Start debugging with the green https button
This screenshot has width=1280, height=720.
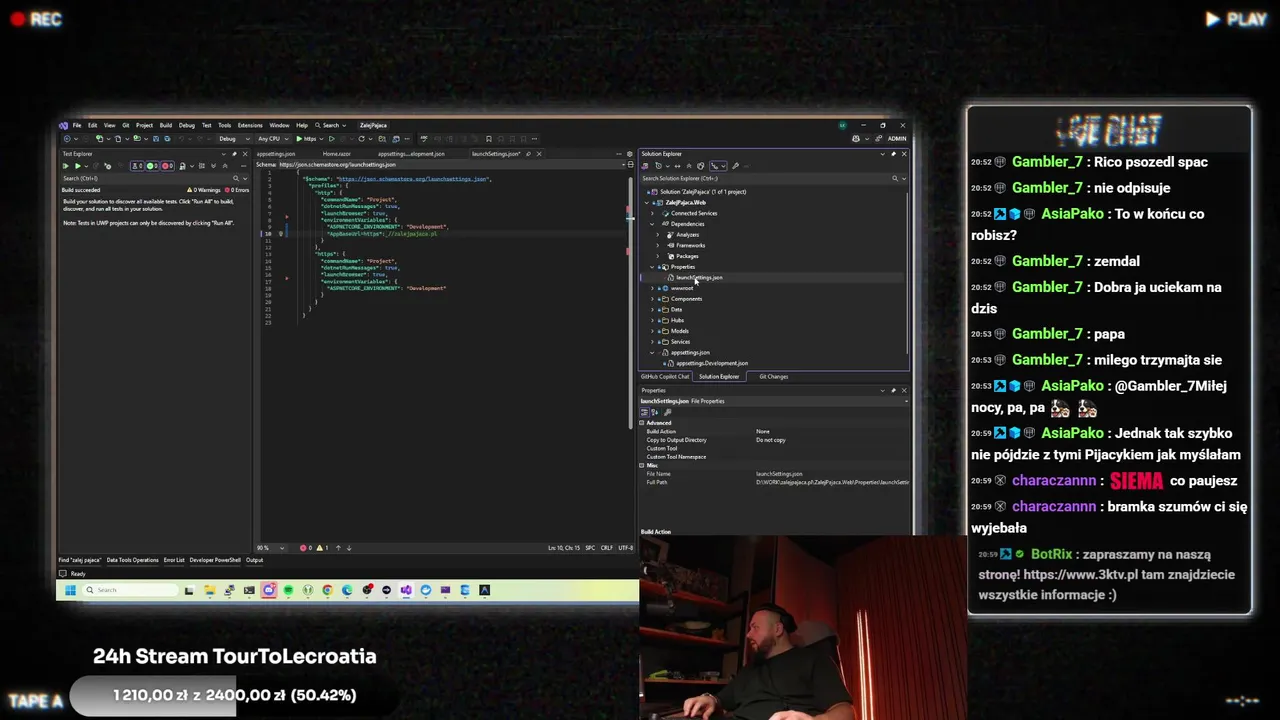(306, 139)
